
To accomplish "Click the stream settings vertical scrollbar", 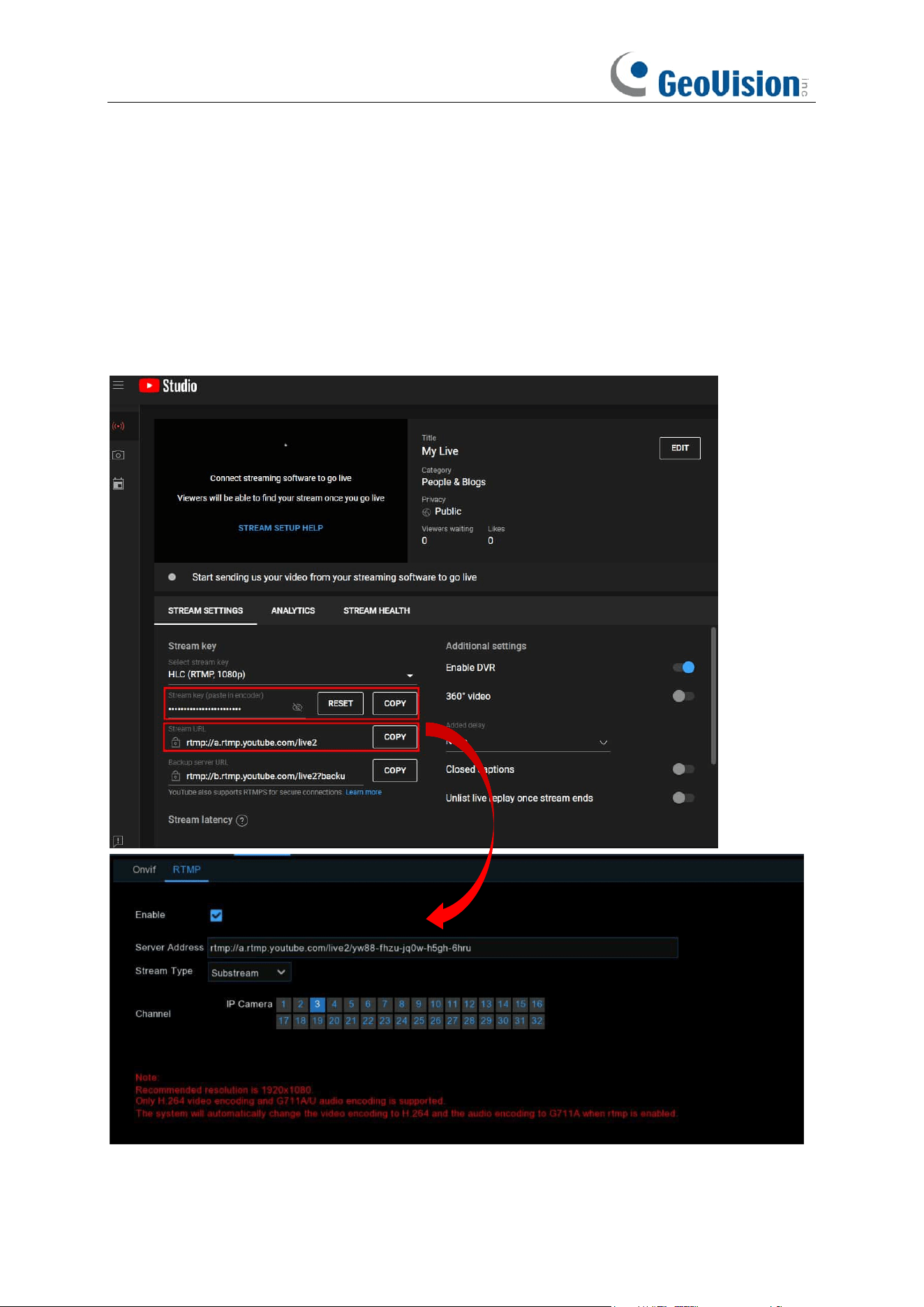I will [713, 695].
